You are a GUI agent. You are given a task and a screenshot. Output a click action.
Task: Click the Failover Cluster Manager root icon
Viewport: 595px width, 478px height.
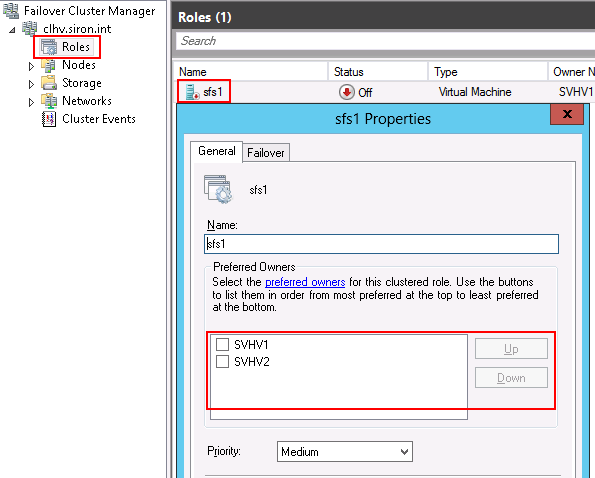(11, 10)
